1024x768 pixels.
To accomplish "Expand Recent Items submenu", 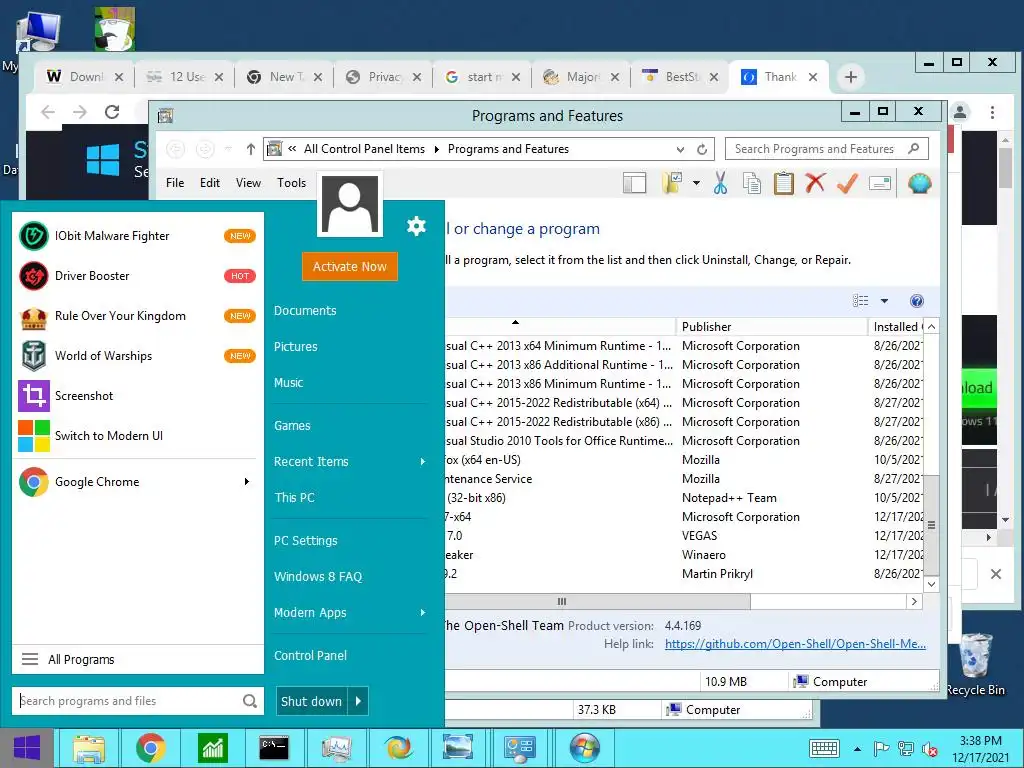I will tap(423, 462).
